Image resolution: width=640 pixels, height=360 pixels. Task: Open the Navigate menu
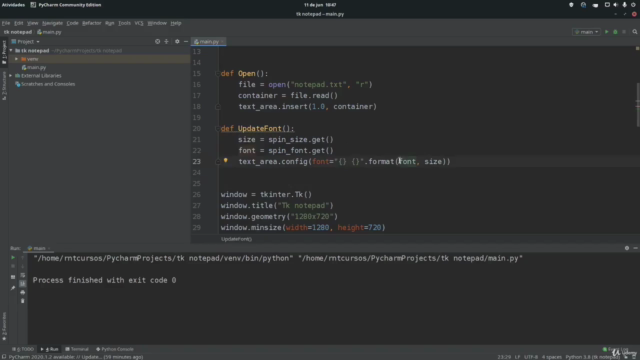tap(52, 23)
